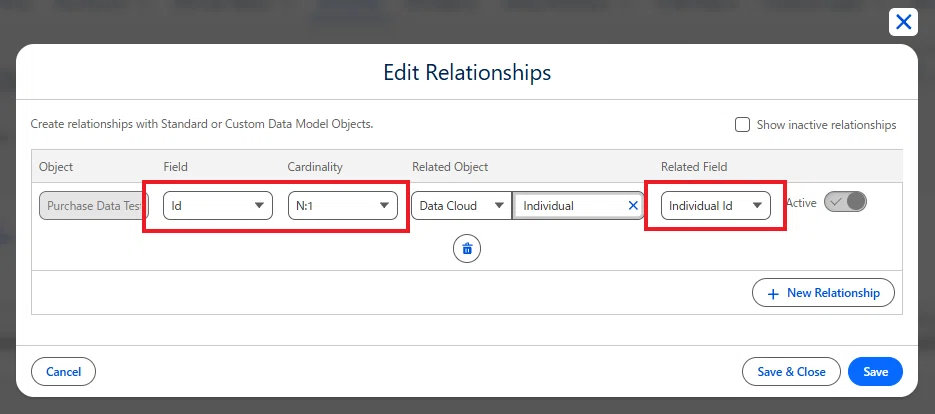The width and height of the screenshot is (935, 414).
Task: Click the Cardinality column header
Action: pos(315,167)
